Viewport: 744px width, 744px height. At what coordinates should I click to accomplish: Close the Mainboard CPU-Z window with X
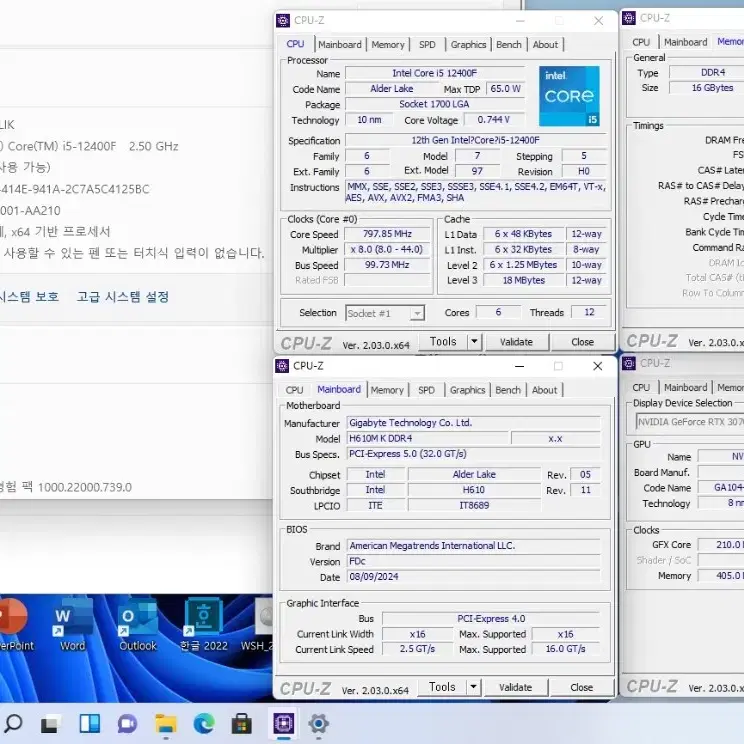(597, 366)
